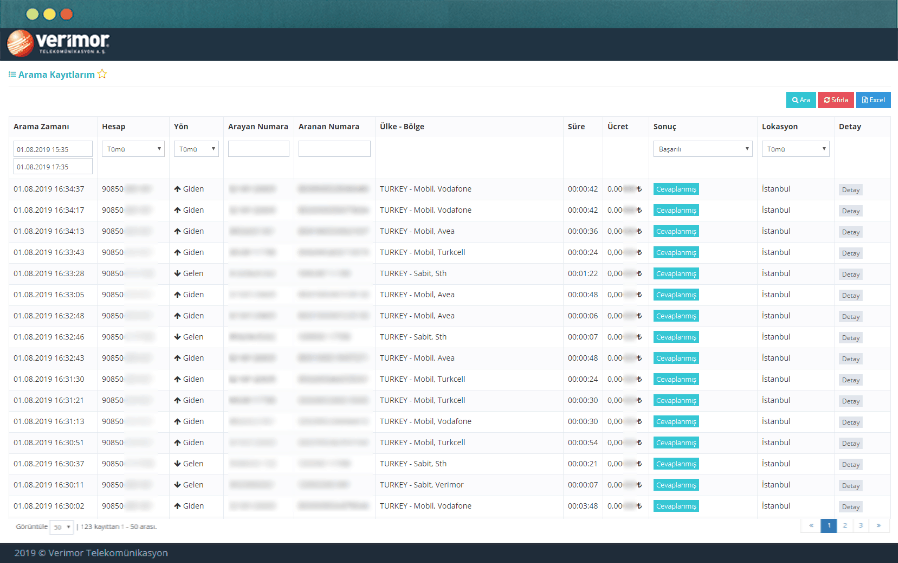898x563 pixels.
Task: Focus the Aranan Numara filter input
Action: 334,149
